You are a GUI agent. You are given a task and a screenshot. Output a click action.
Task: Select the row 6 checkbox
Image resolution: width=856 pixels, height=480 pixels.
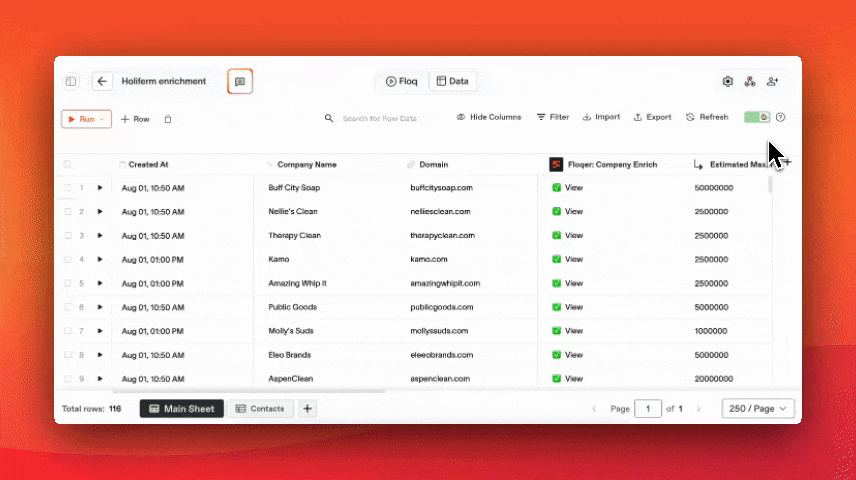[68, 307]
